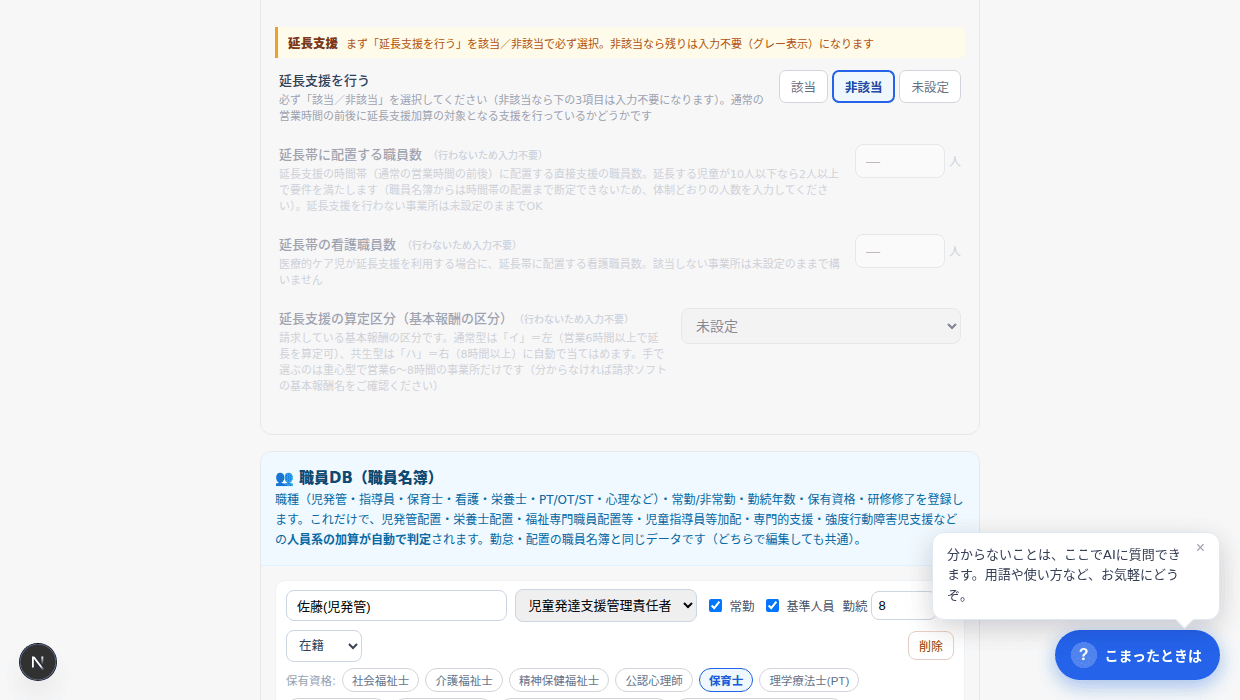
Task: Open the 在籍 status dropdown
Action: (x=324, y=646)
